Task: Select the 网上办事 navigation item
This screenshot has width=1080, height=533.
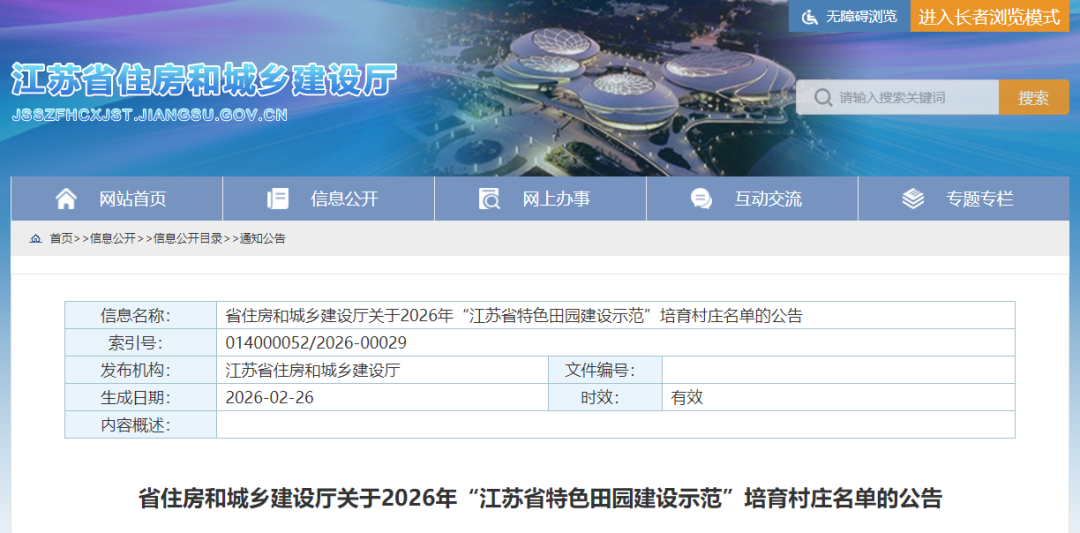Action: 556,199
